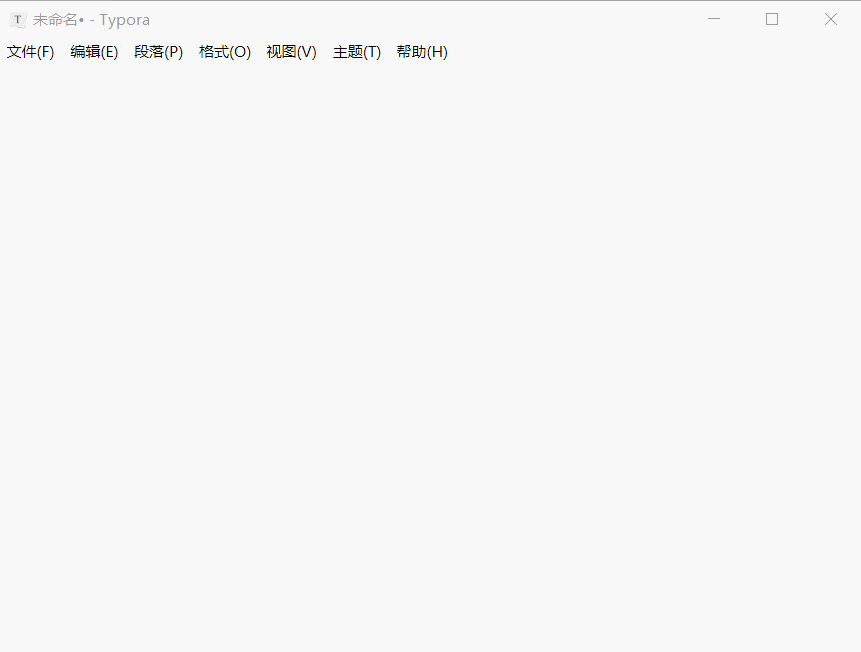The height and width of the screenshot is (652, 861).
Task: Maximize the Typora window
Action: (x=772, y=19)
